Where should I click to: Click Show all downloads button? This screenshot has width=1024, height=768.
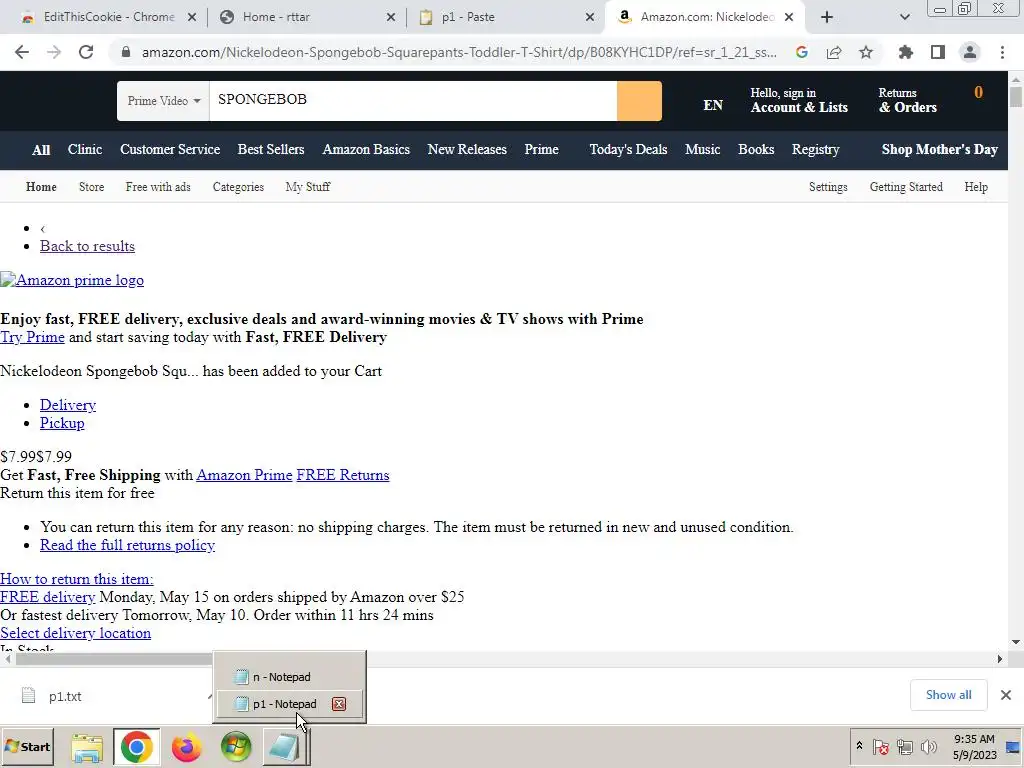point(948,695)
